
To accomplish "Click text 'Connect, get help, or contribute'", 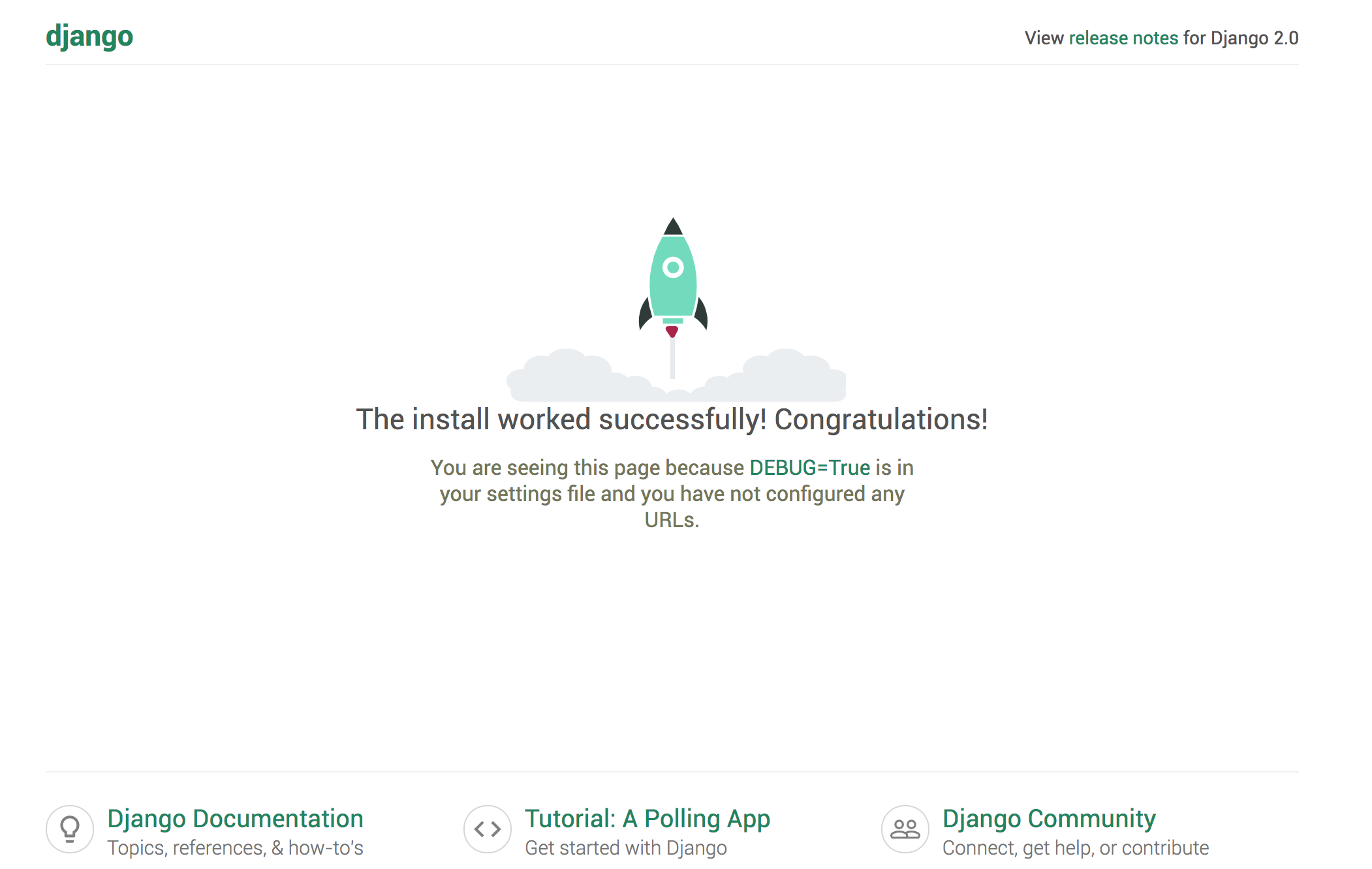I will point(1076,847).
